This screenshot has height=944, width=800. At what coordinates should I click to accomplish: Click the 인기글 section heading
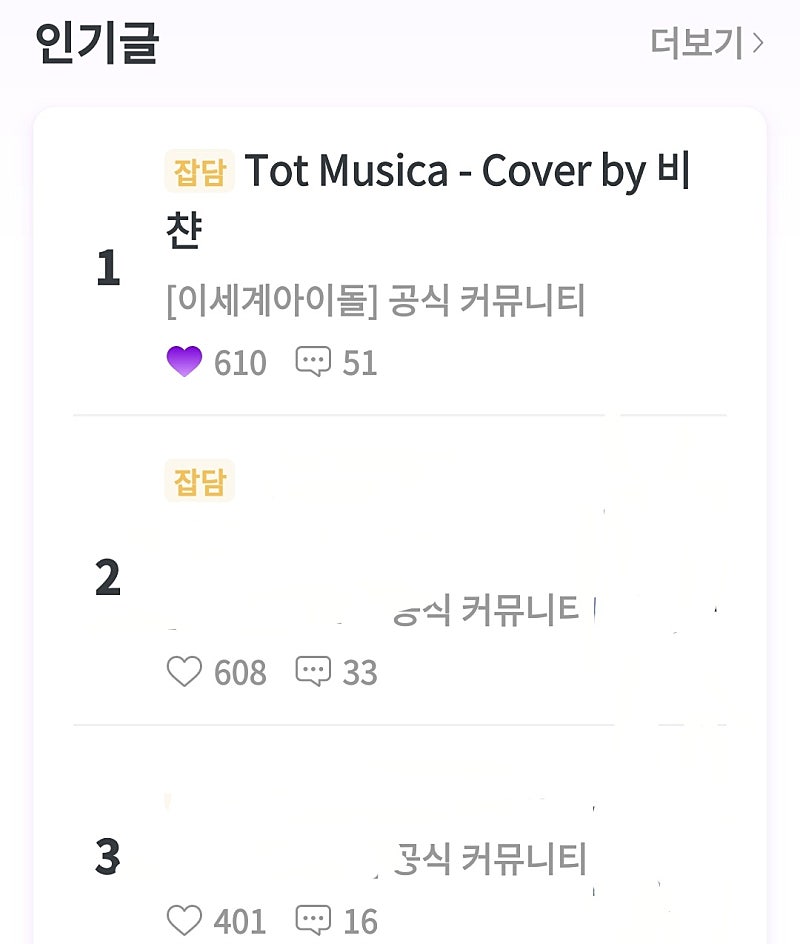tap(97, 43)
